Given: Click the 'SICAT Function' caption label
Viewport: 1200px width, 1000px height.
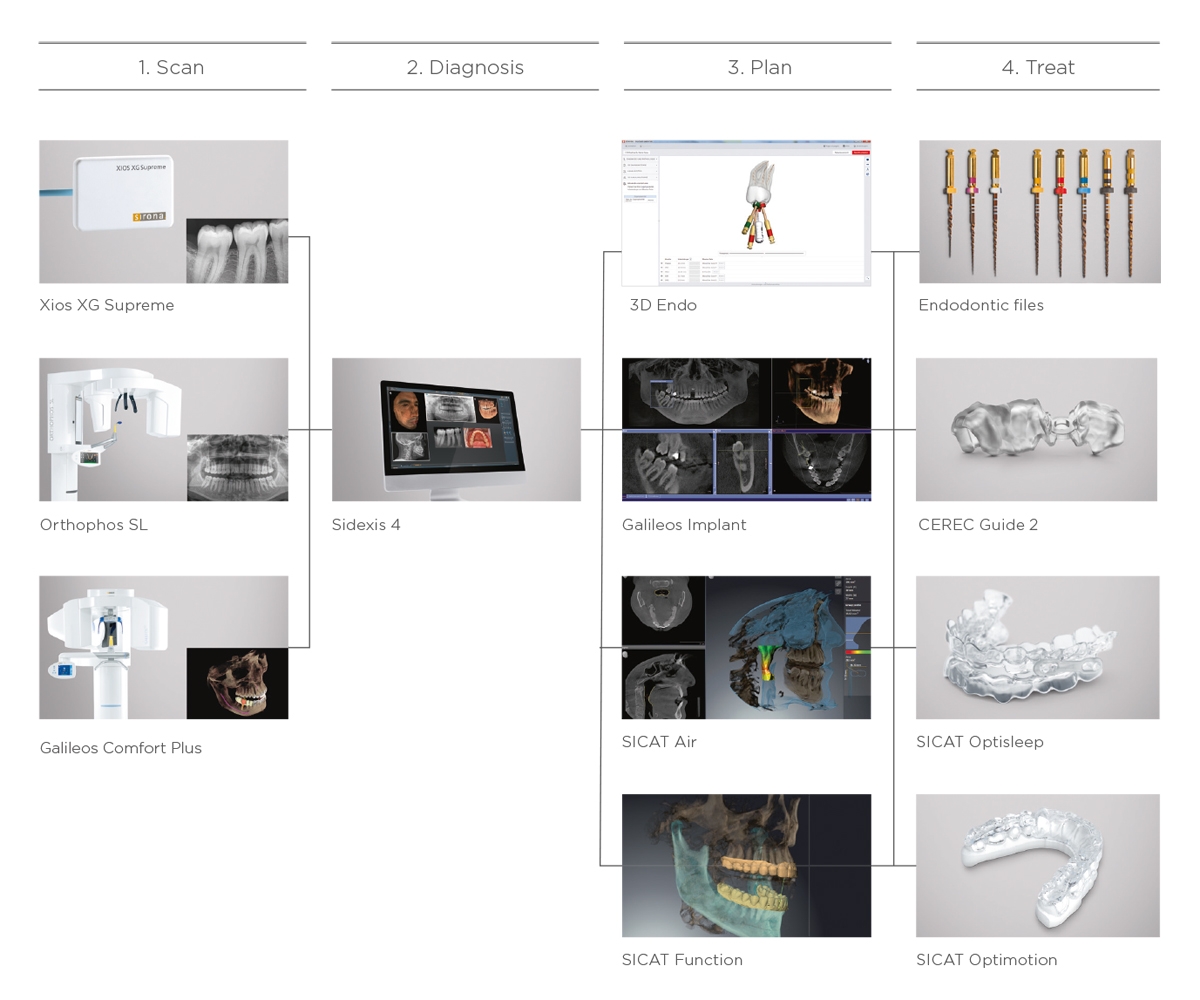Looking at the screenshot, I should pyautogui.click(x=682, y=960).
